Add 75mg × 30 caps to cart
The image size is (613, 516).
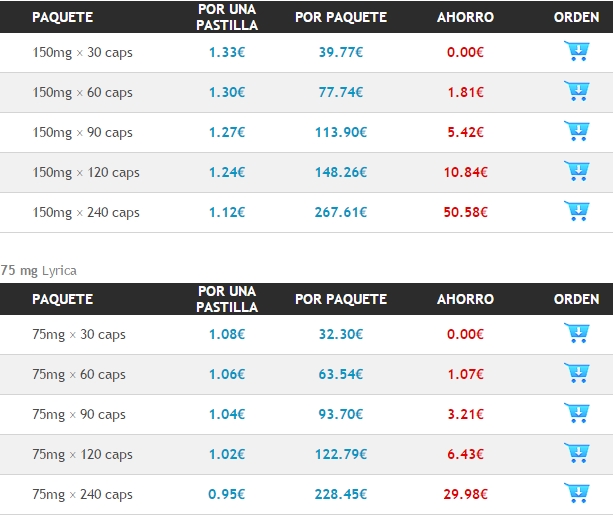(577, 333)
